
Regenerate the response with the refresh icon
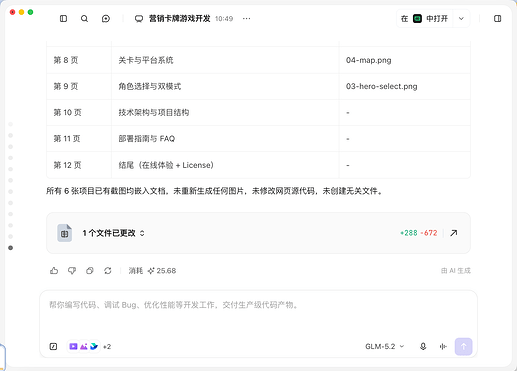pos(107,271)
